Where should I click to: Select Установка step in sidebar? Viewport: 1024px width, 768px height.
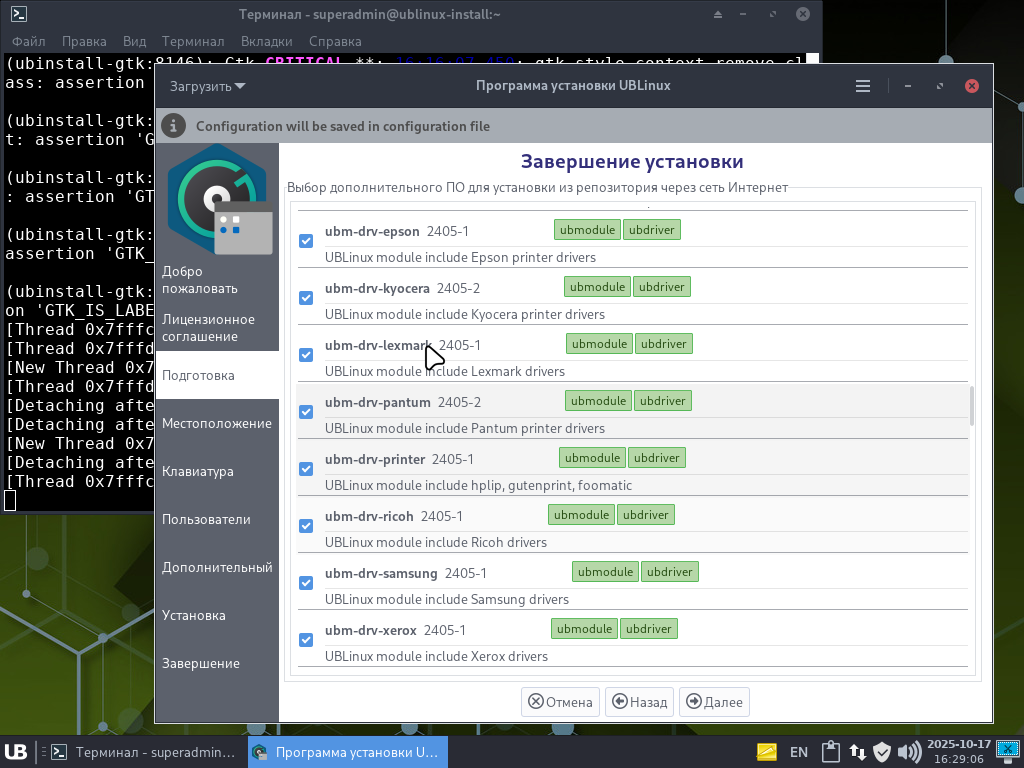(217, 615)
